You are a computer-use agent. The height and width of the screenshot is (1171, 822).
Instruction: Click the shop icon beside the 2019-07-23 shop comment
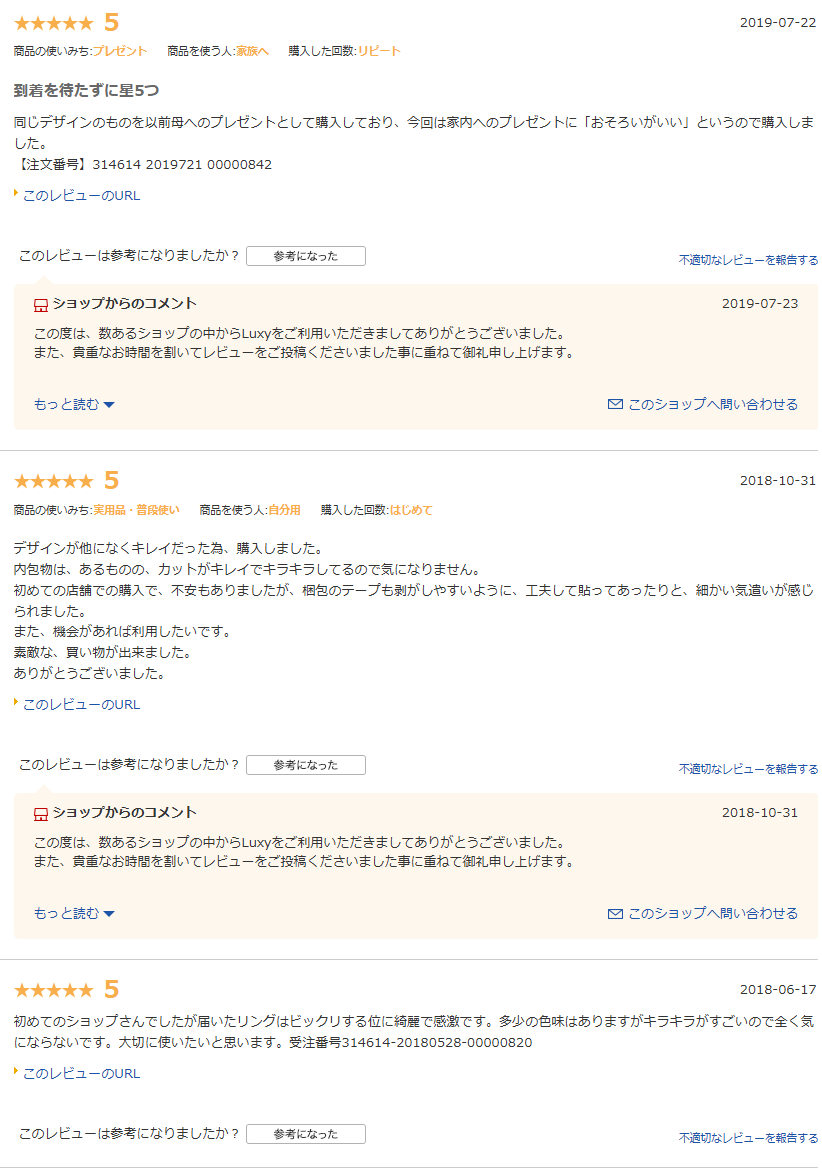(41, 305)
